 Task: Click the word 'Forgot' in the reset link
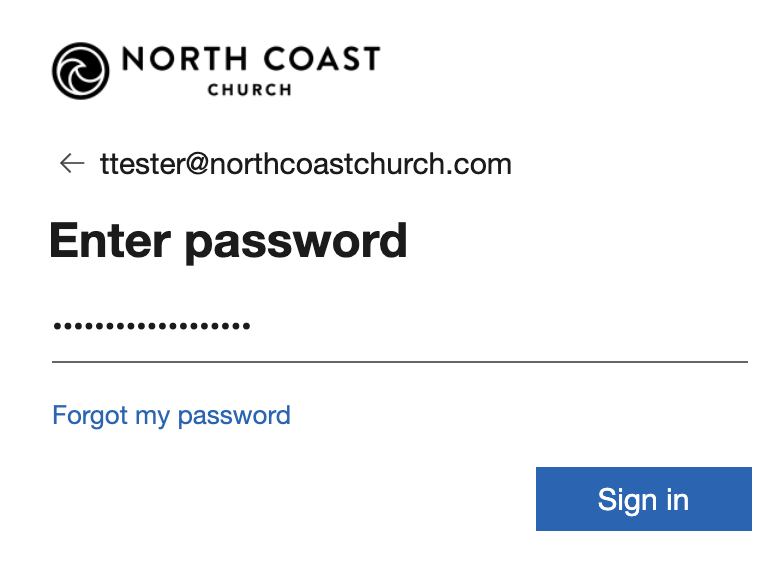(x=90, y=415)
